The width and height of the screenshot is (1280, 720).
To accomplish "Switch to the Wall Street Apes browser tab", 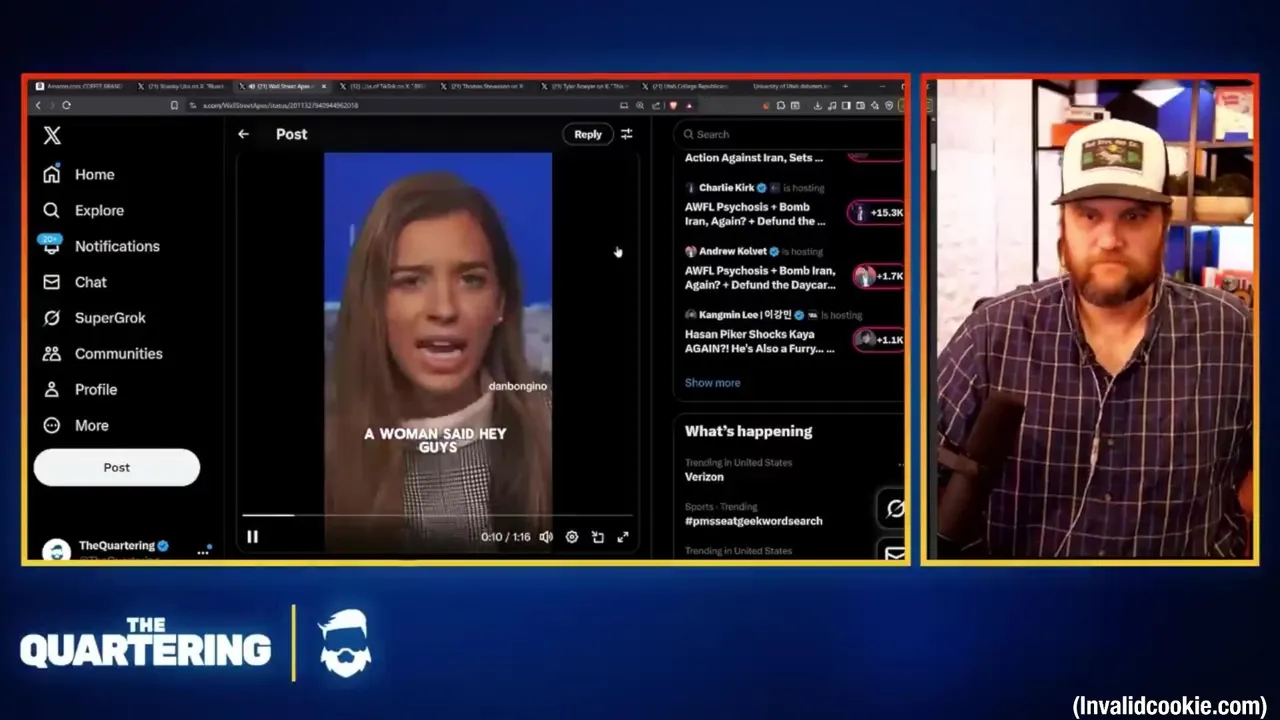I will click(x=281, y=86).
